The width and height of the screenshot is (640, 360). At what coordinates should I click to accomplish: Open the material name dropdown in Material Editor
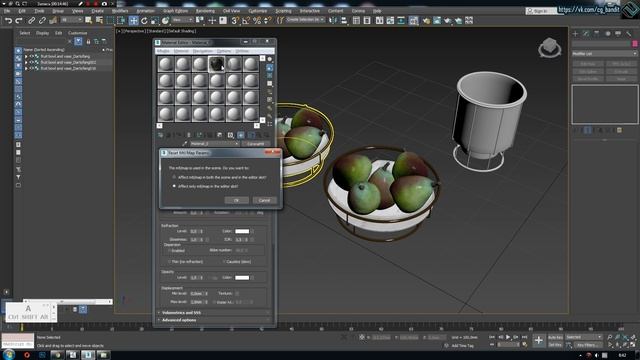(214, 144)
